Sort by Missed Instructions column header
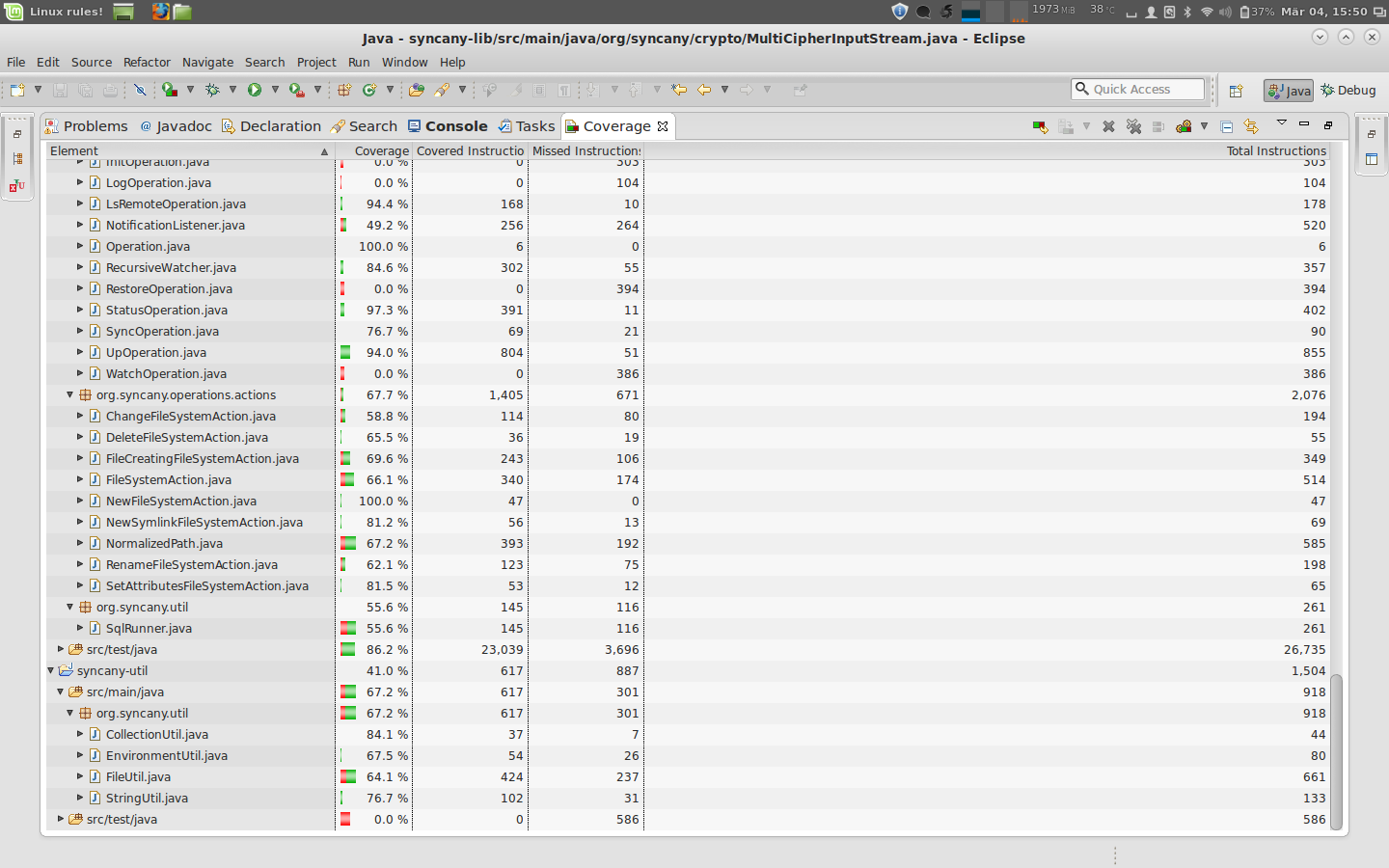Image resolution: width=1389 pixels, height=868 pixels. (586, 151)
